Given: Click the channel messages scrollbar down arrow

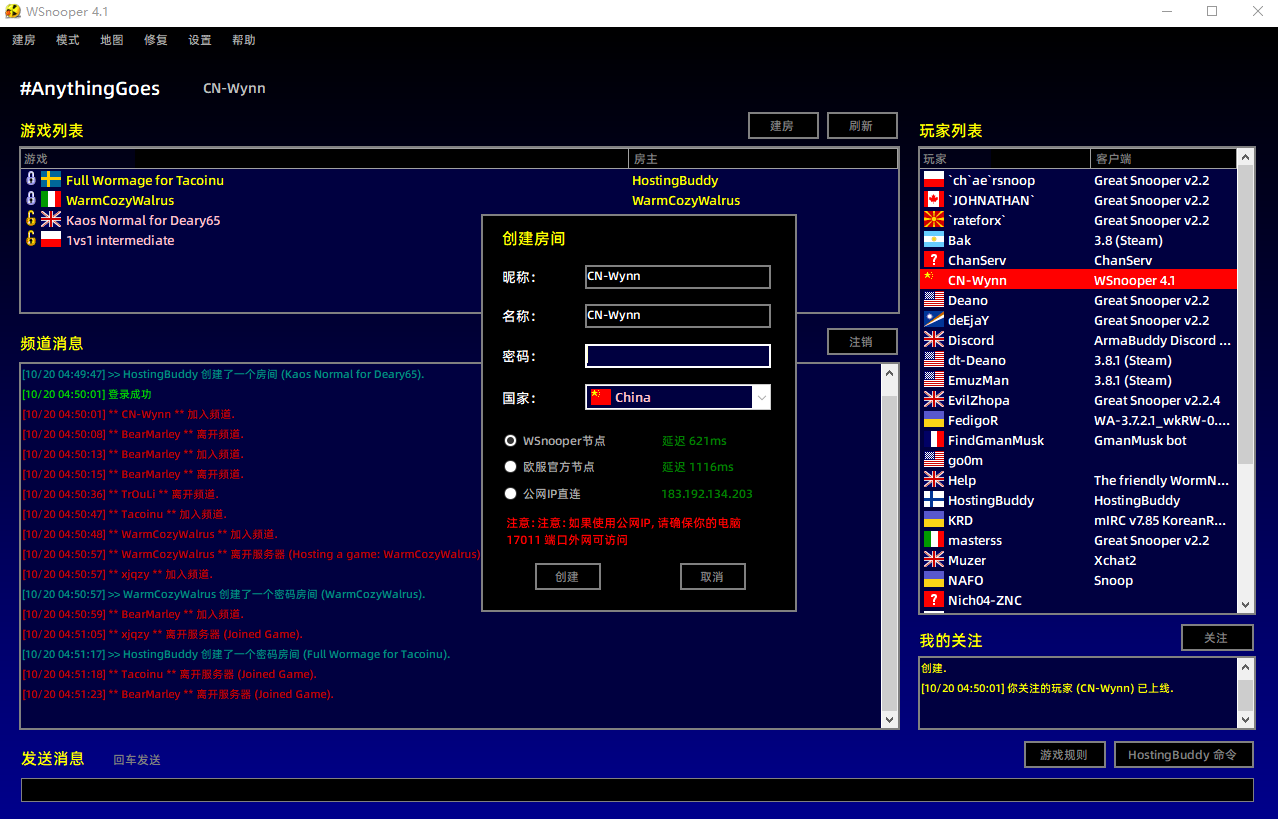Looking at the screenshot, I should [x=890, y=720].
